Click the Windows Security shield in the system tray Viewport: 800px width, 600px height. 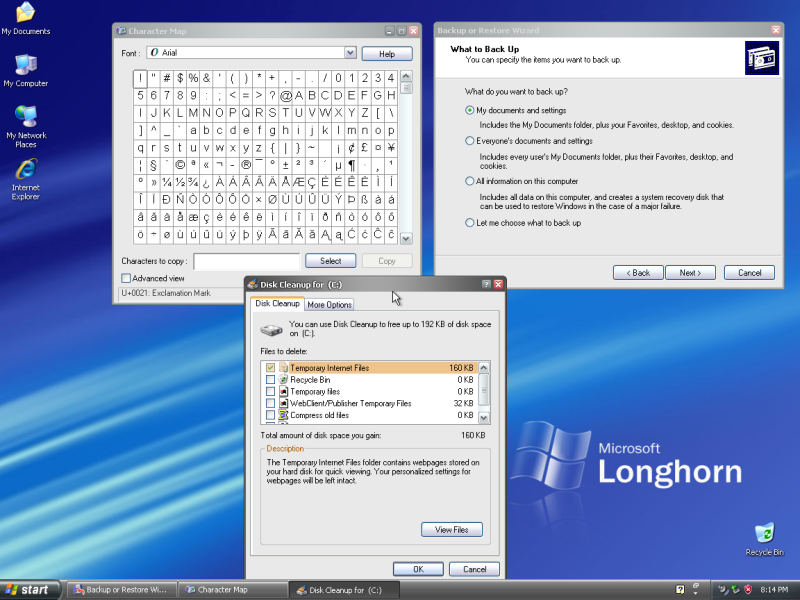click(748, 589)
